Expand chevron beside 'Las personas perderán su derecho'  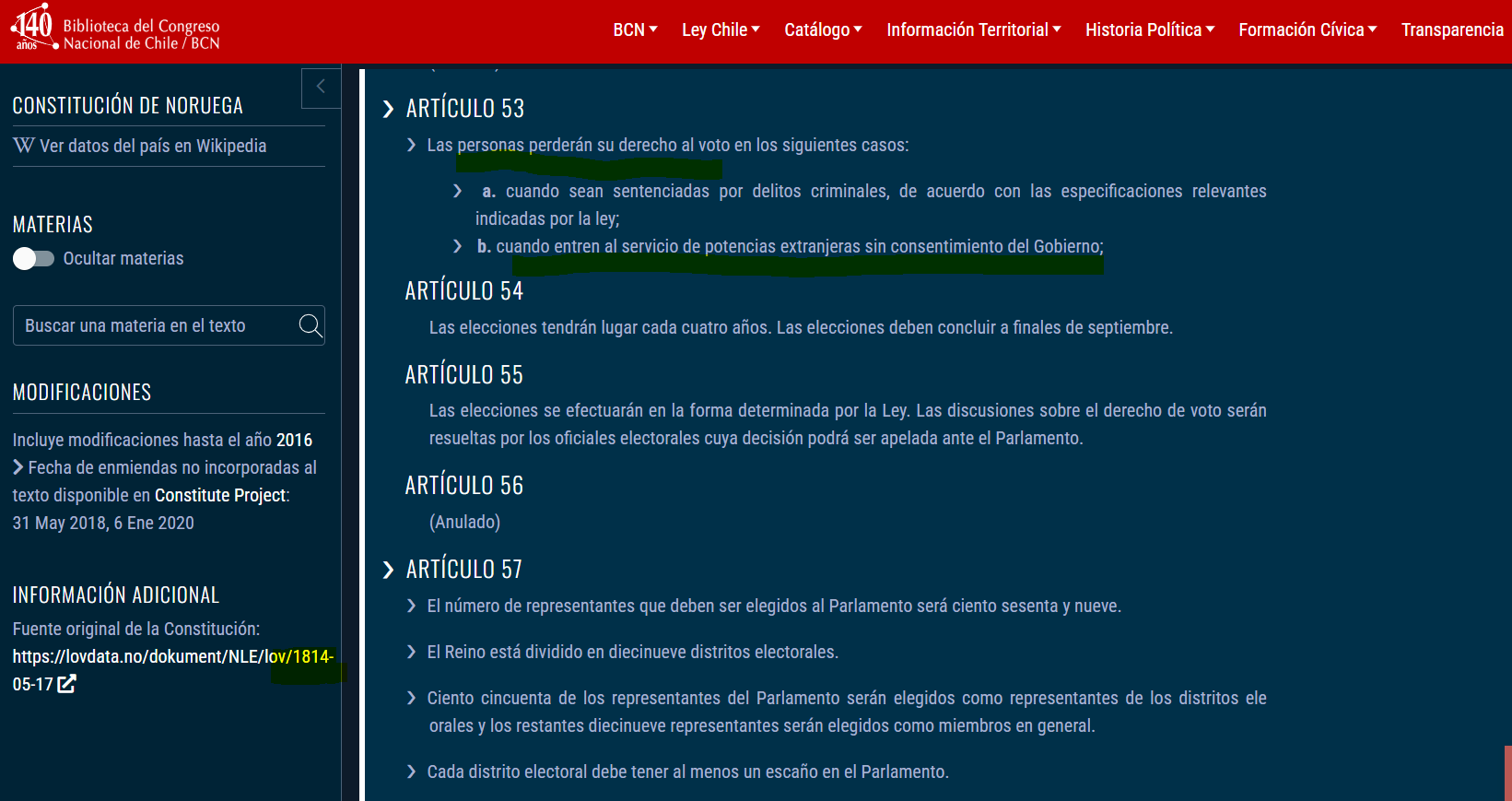click(x=411, y=145)
